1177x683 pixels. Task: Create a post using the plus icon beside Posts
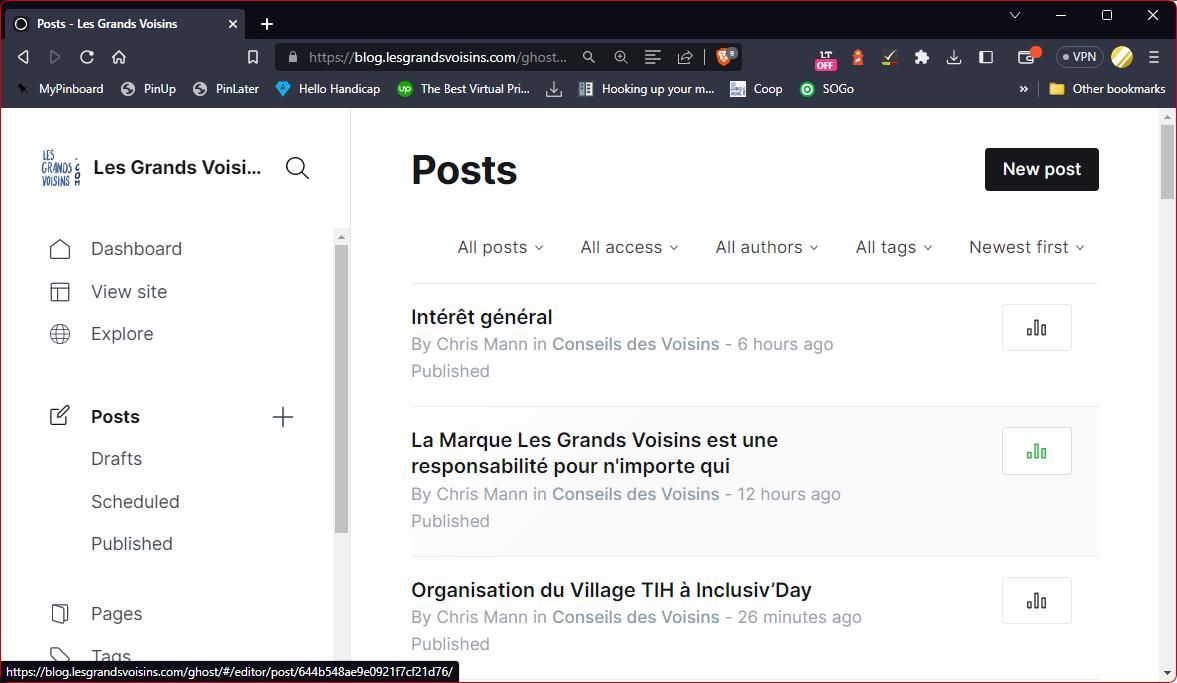coord(283,417)
